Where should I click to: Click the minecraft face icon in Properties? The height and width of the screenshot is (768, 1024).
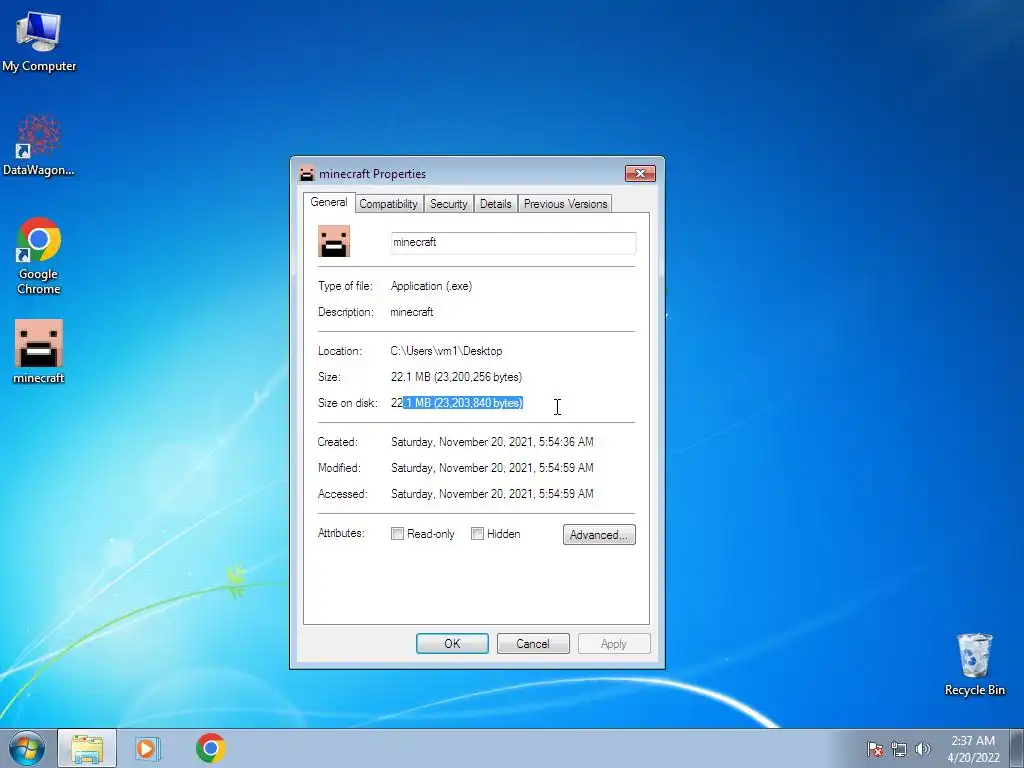click(334, 241)
